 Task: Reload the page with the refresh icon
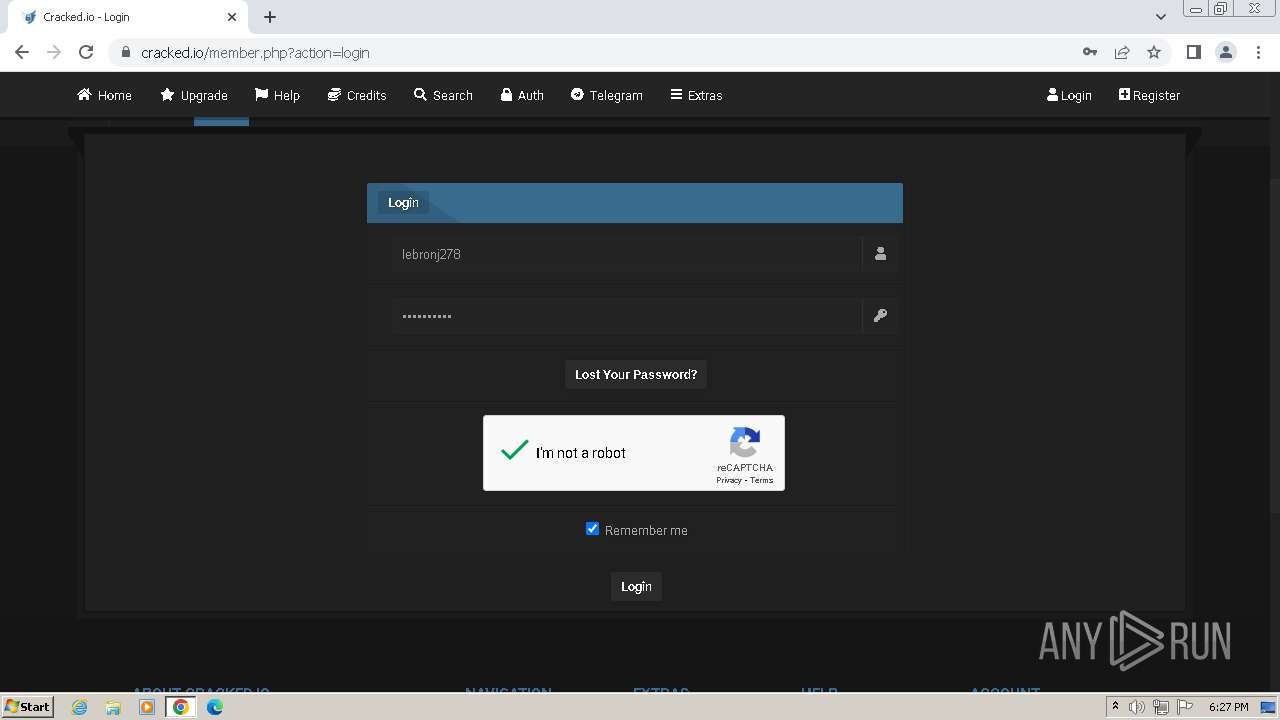86,52
